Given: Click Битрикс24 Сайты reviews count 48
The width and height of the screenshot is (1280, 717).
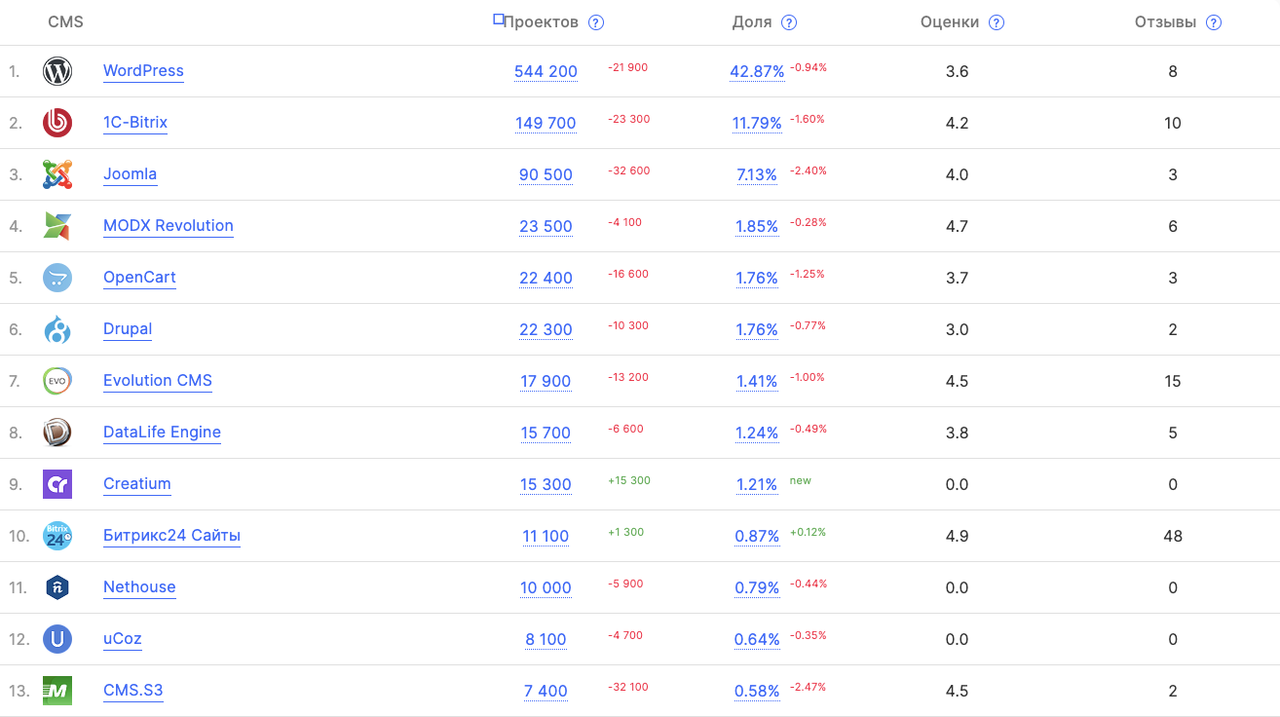Looking at the screenshot, I should pyautogui.click(x=1173, y=536).
